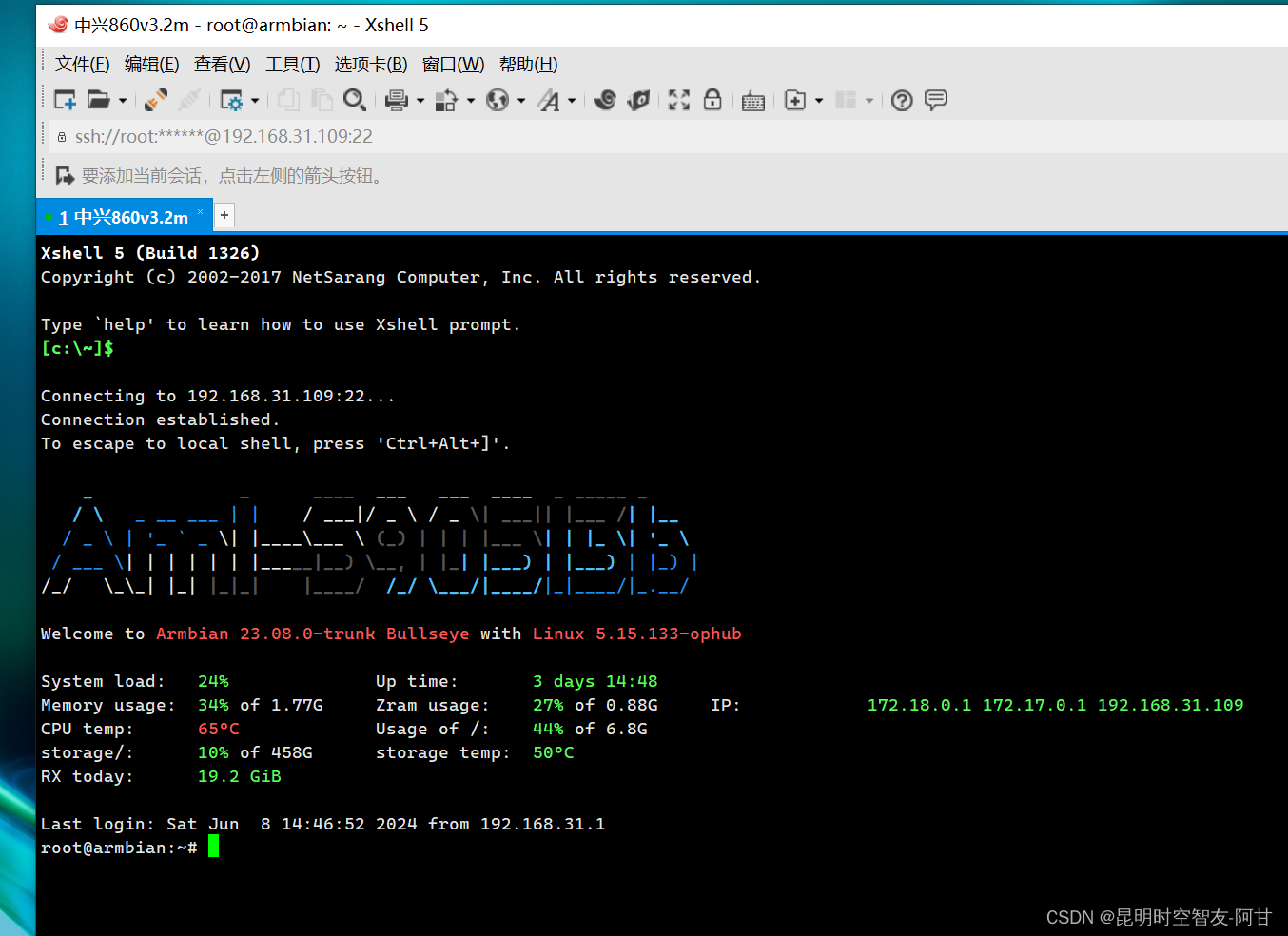Expand the Font dropdown arrow
Image resolution: width=1288 pixels, height=936 pixels.
pyautogui.click(x=572, y=101)
